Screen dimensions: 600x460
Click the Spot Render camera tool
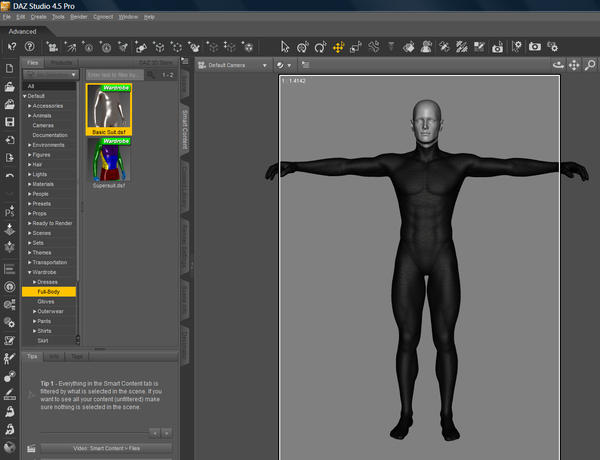(x=497, y=47)
